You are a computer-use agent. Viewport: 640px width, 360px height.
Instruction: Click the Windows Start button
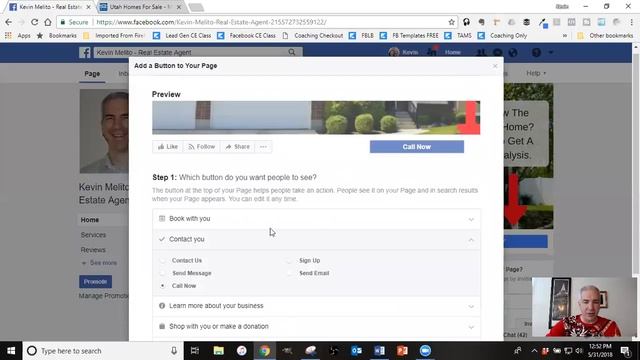click(x=11, y=351)
